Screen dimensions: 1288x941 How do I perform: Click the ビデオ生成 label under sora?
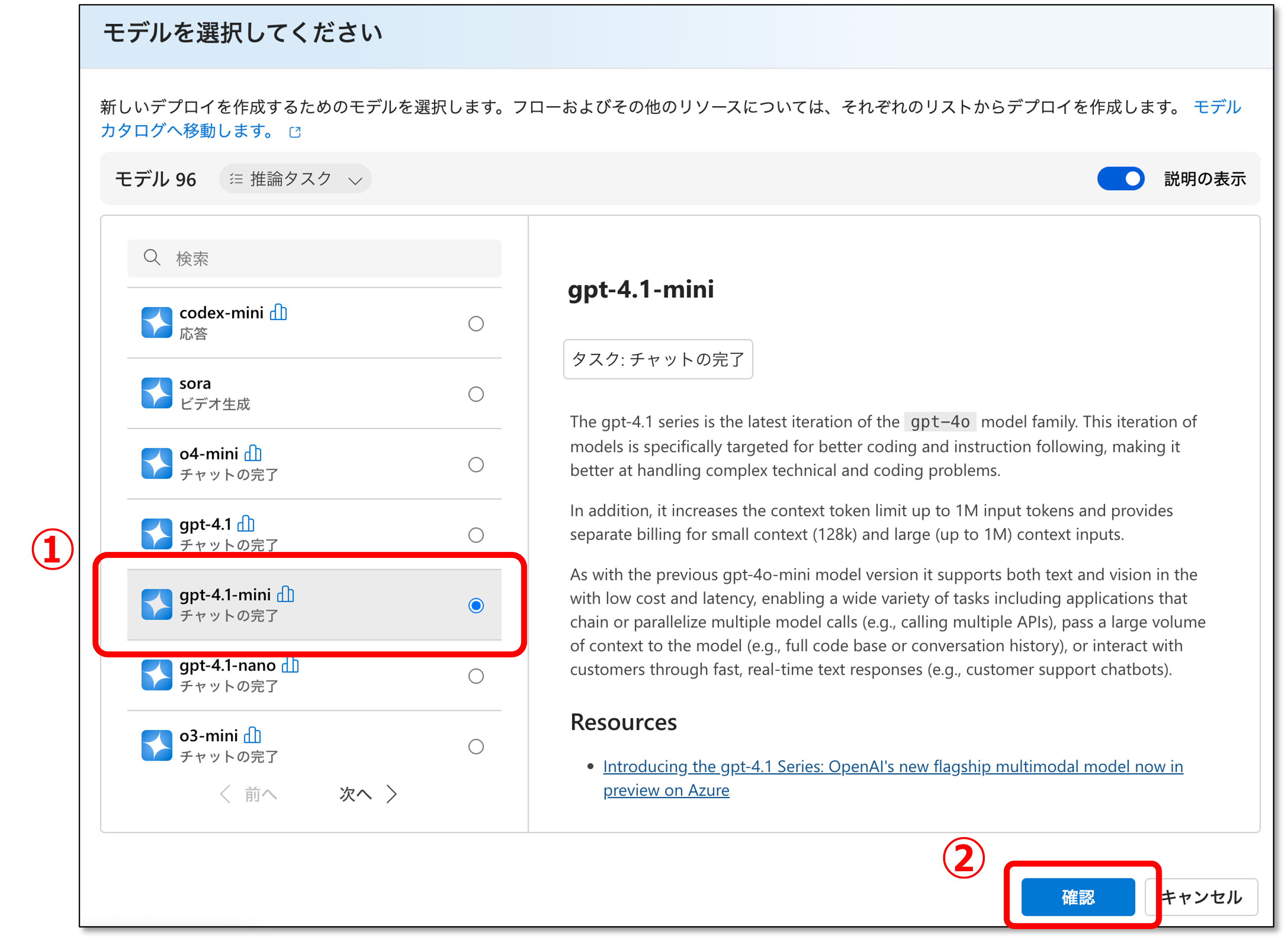coord(215,404)
